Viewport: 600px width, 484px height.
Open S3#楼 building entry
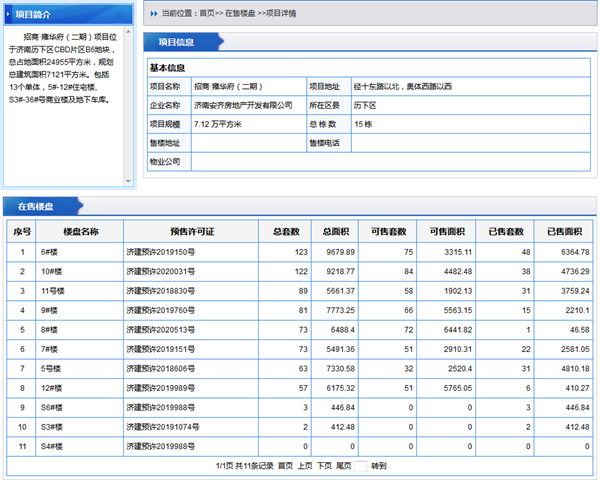52,427
